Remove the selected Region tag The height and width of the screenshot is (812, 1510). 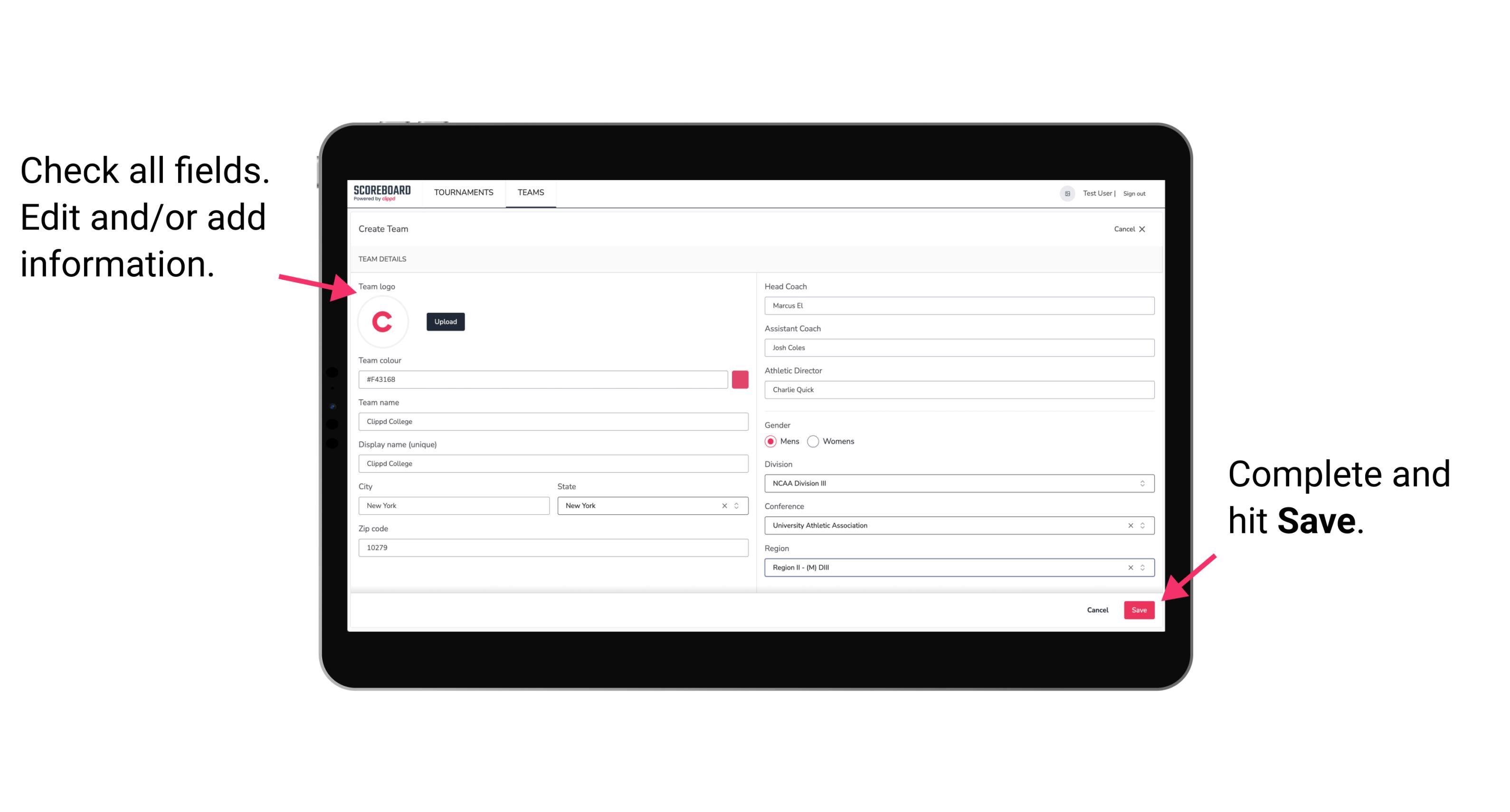pyautogui.click(x=1128, y=567)
